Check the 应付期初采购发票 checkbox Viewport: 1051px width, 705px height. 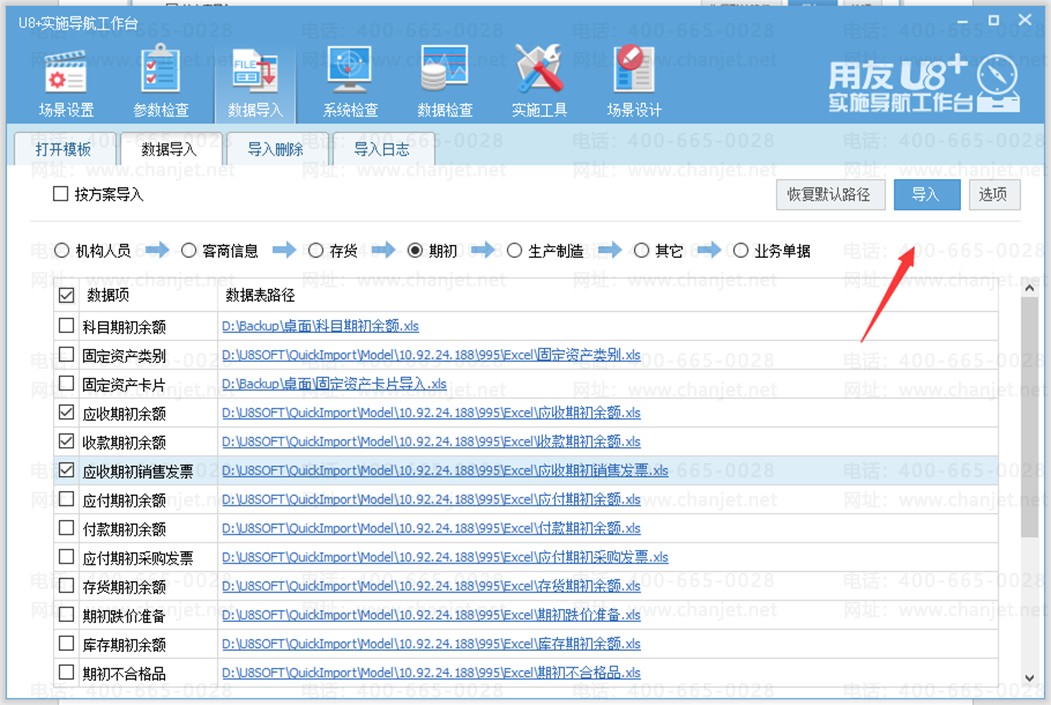tap(66, 557)
